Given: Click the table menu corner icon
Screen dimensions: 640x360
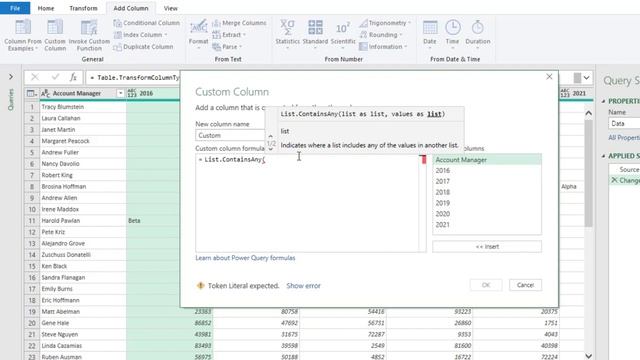Looking at the screenshot, I should click(31, 93).
